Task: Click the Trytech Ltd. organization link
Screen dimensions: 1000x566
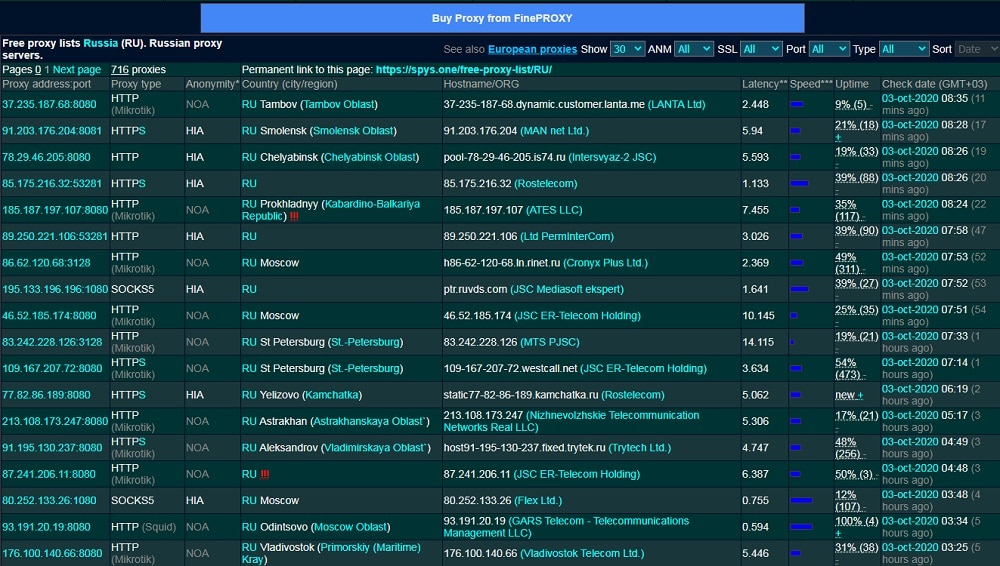Action: 640,448
